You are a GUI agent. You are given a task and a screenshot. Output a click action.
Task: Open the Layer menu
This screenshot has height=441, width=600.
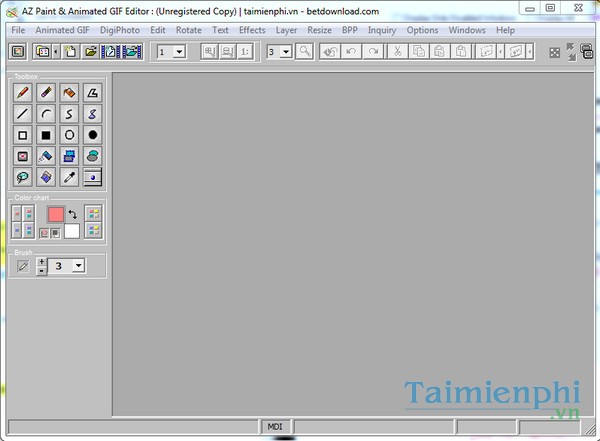(286, 30)
